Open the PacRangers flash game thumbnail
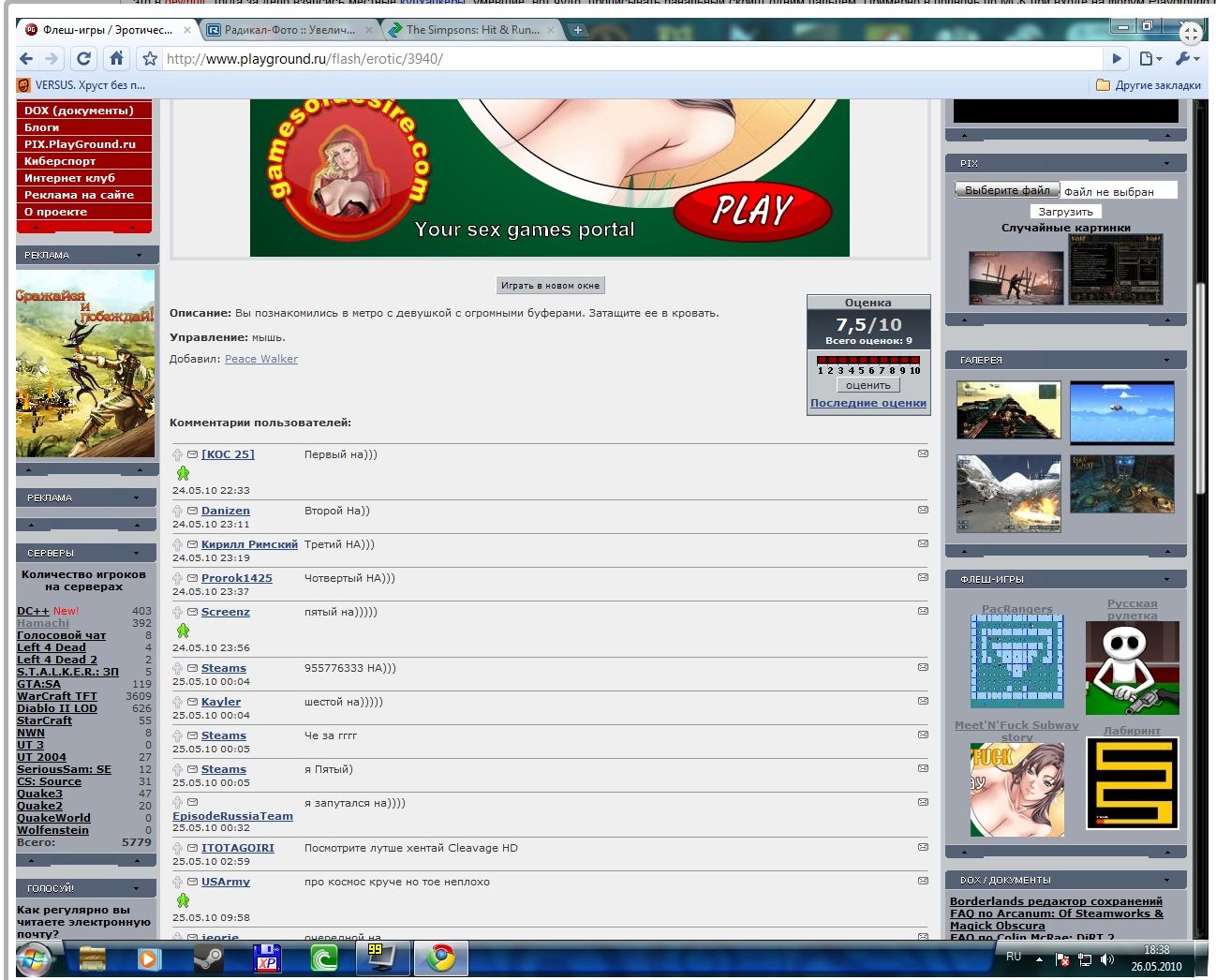The height and width of the screenshot is (980, 1216). coord(1017,661)
